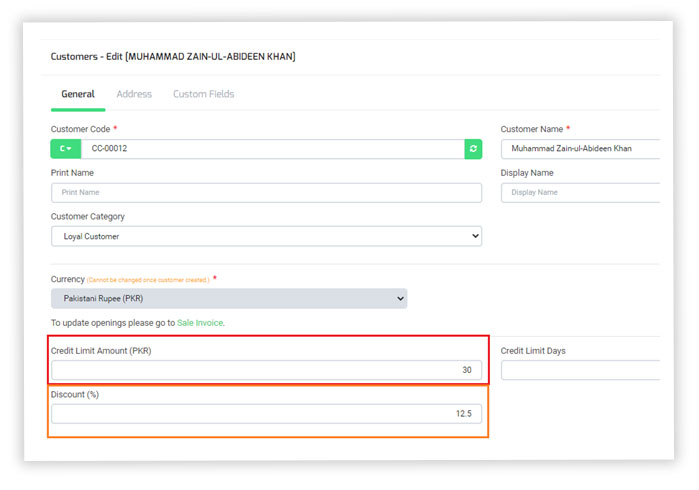Click the Credit Limit Amount field
The height and width of the screenshot is (490, 699).
point(266,370)
